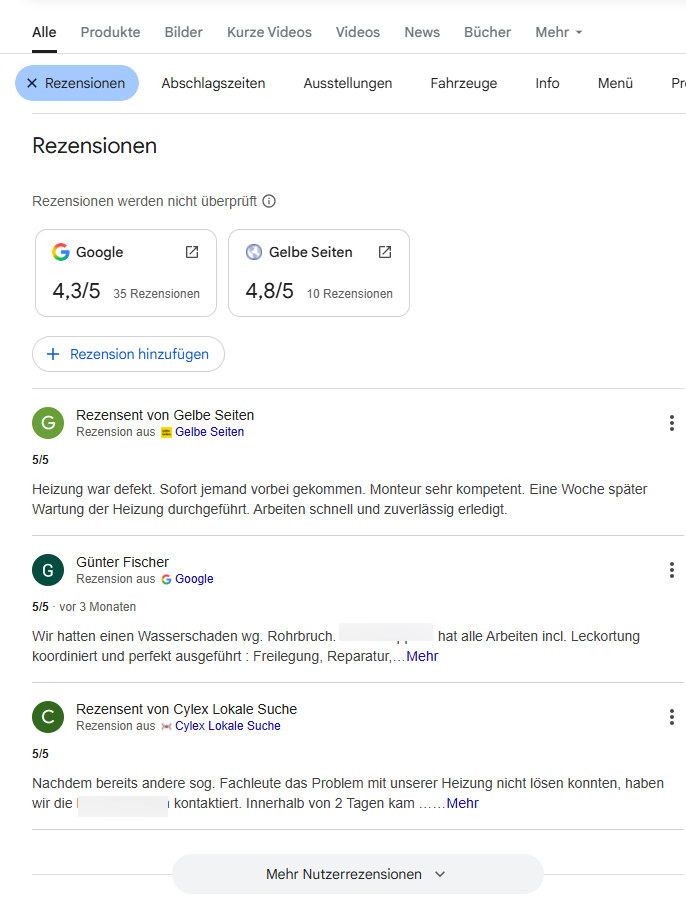Expand Günter Fischer review with Mehr
Image resolution: width=686 pixels, height=897 pixels.
click(422, 656)
